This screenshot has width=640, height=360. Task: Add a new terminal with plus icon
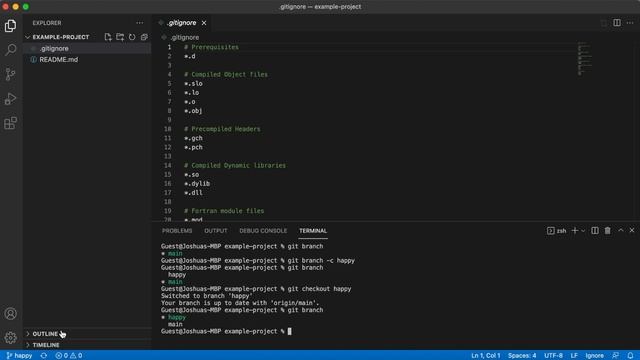tap(575, 231)
